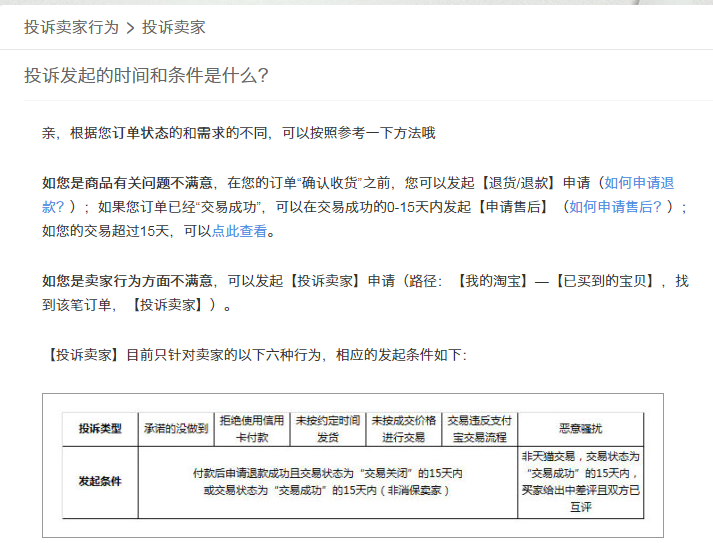This screenshot has width=713, height=543.
Task: Click the greeting paragraph starting with 亲
Action: [238, 133]
